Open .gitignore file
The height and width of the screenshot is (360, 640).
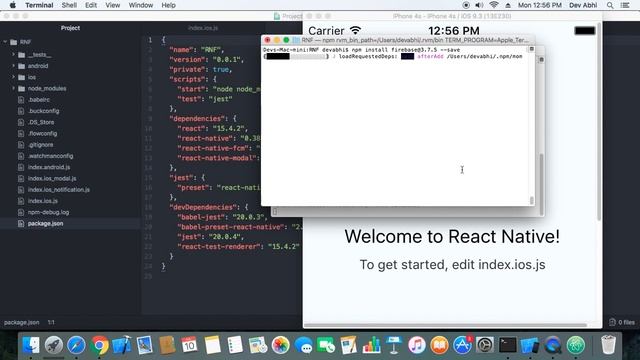pos(40,144)
